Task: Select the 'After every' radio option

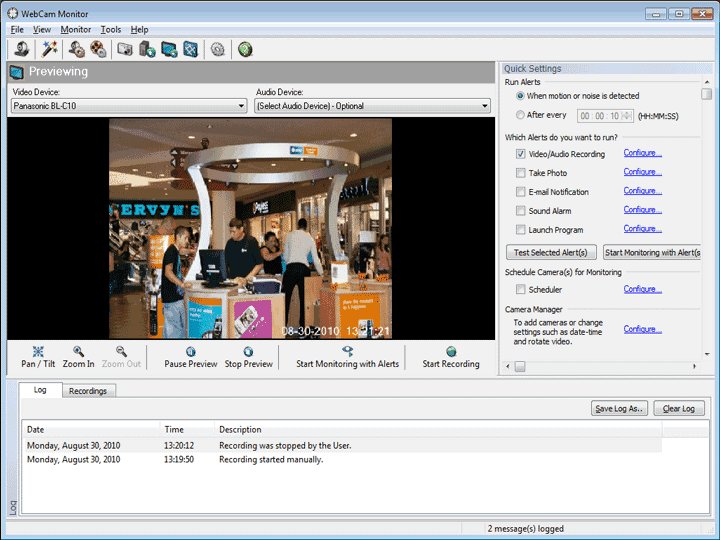Action: click(x=521, y=115)
